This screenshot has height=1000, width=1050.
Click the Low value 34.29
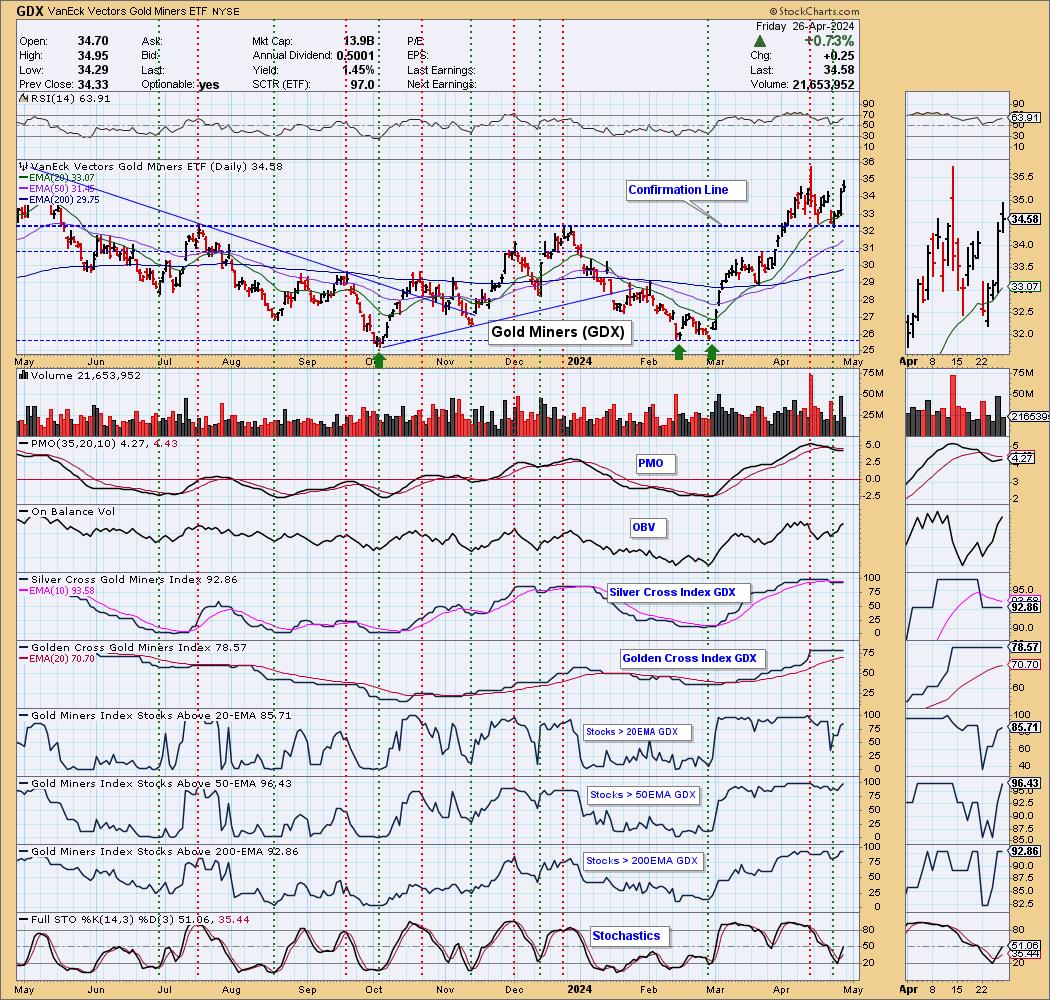tap(93, 70)
